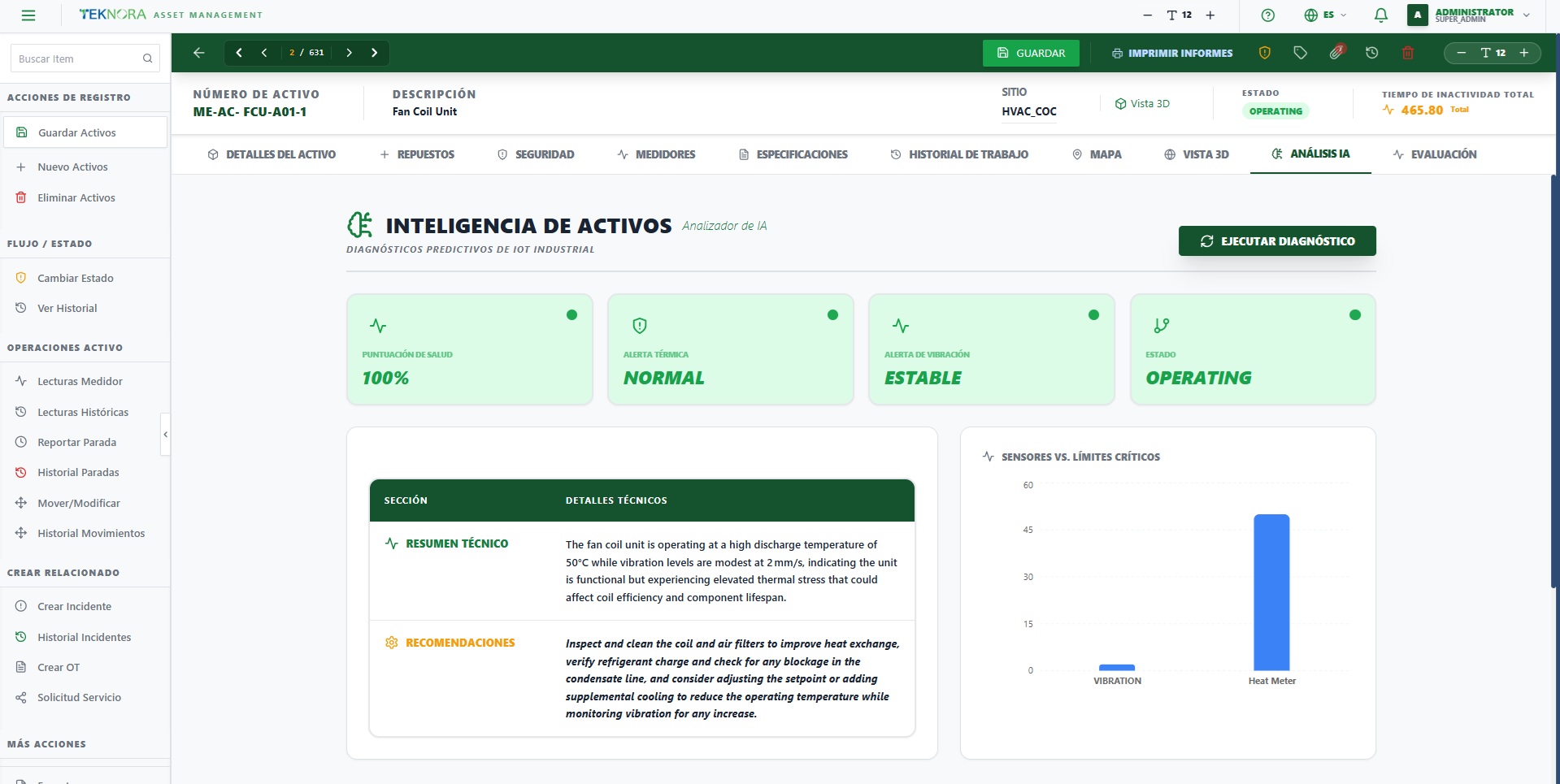Click Guardar Activos in sidebar

click(x=85, y=132)
